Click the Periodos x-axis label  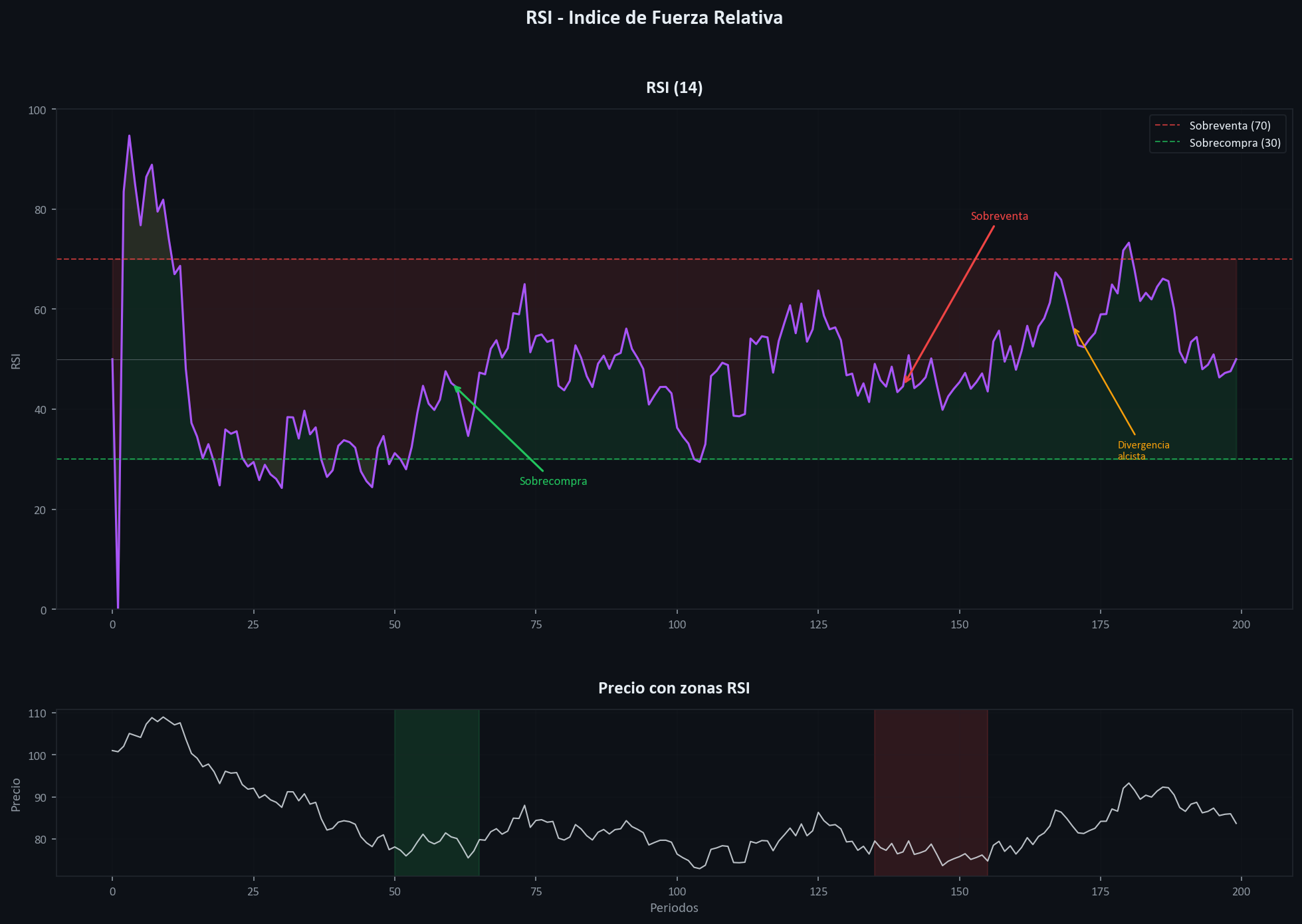click(674, 908)
